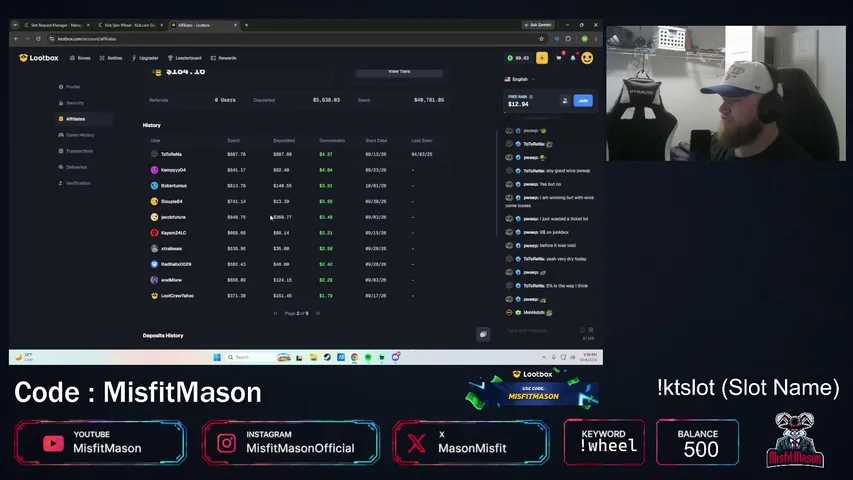Click LootCrewYahoo avatar in history table
The image size is (853, 480).
(154, 296)
